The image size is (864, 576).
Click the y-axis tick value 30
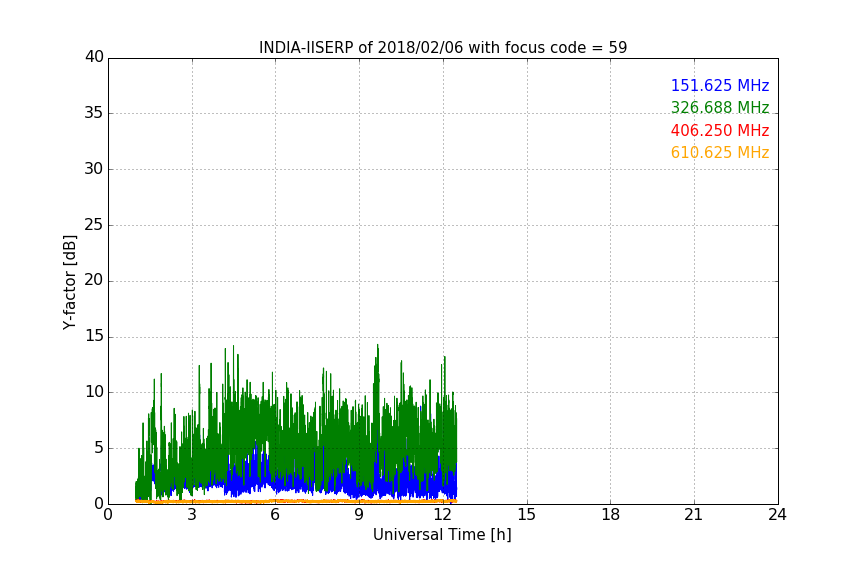pyautogui.click(x=94, y=169)
